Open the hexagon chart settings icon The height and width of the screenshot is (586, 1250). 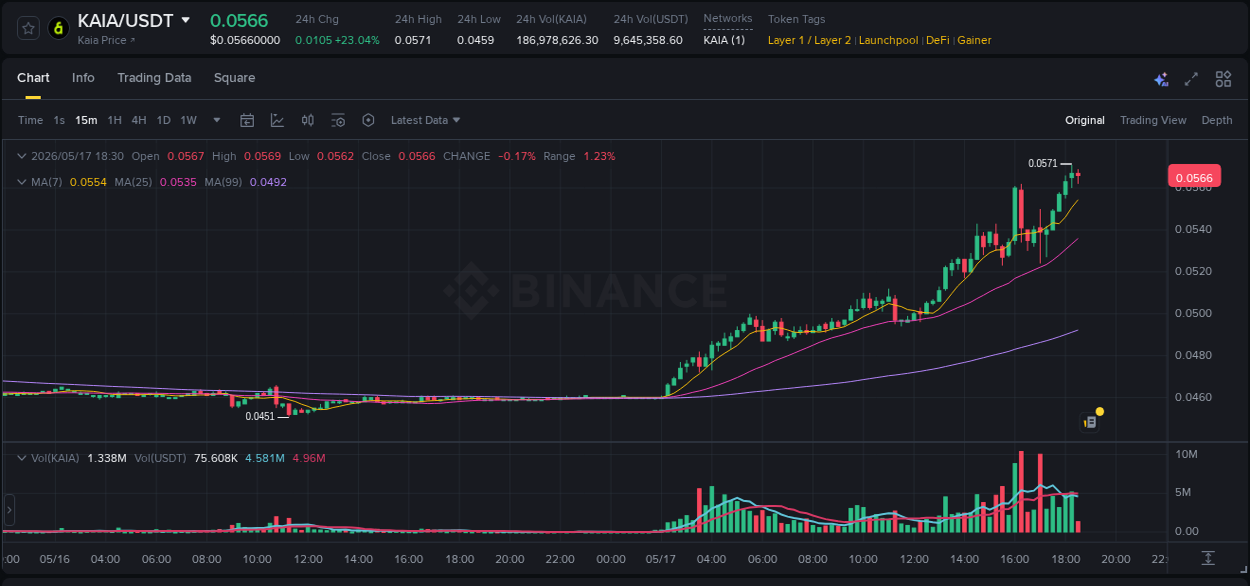pyautogui.click(x=368, y=120)
